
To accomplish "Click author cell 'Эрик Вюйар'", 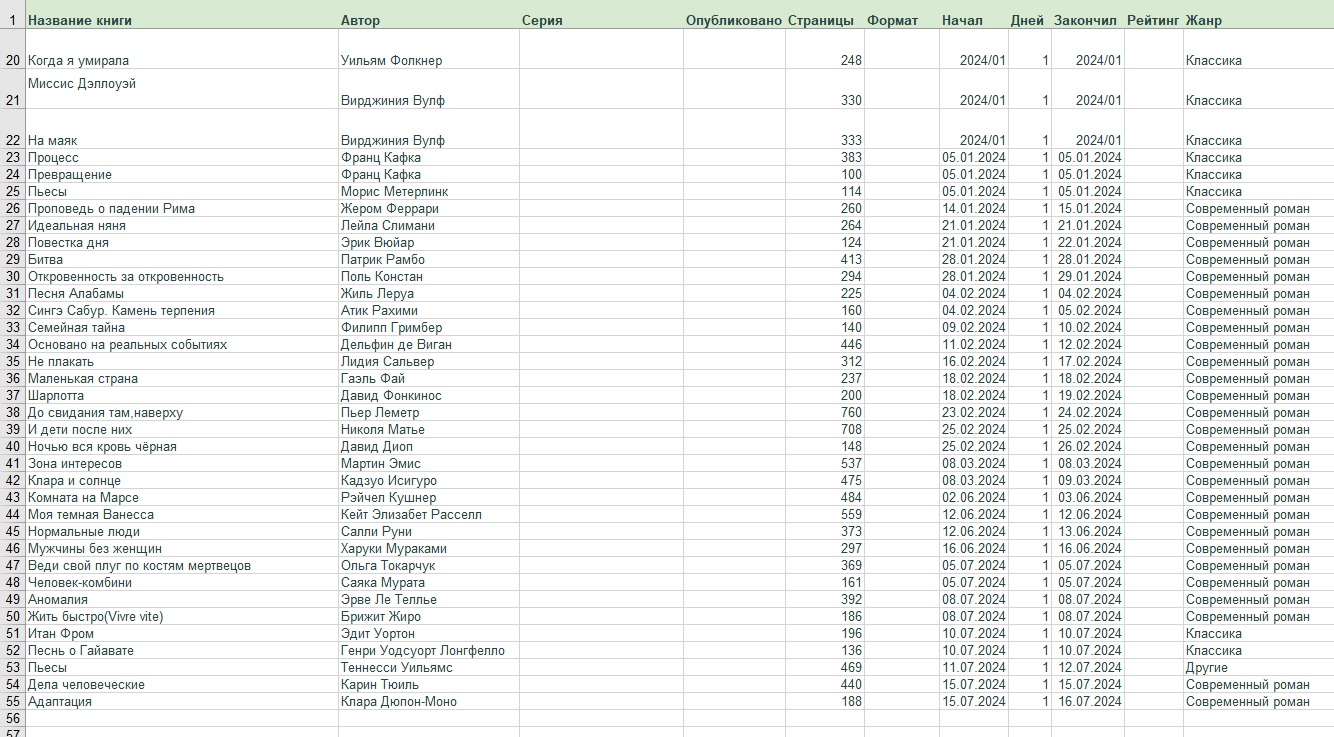I will 428,242.
